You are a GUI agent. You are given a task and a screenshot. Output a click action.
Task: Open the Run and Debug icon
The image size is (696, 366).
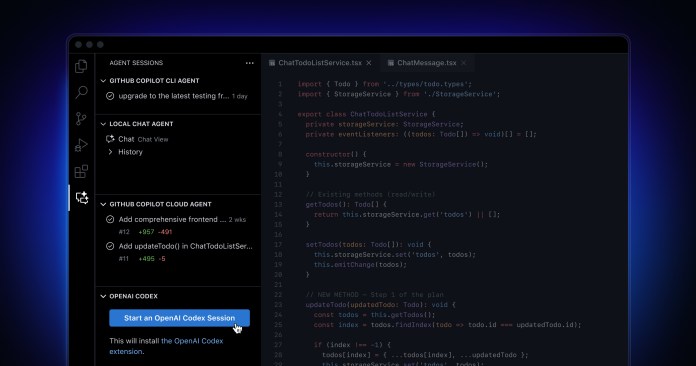[81, 145]
